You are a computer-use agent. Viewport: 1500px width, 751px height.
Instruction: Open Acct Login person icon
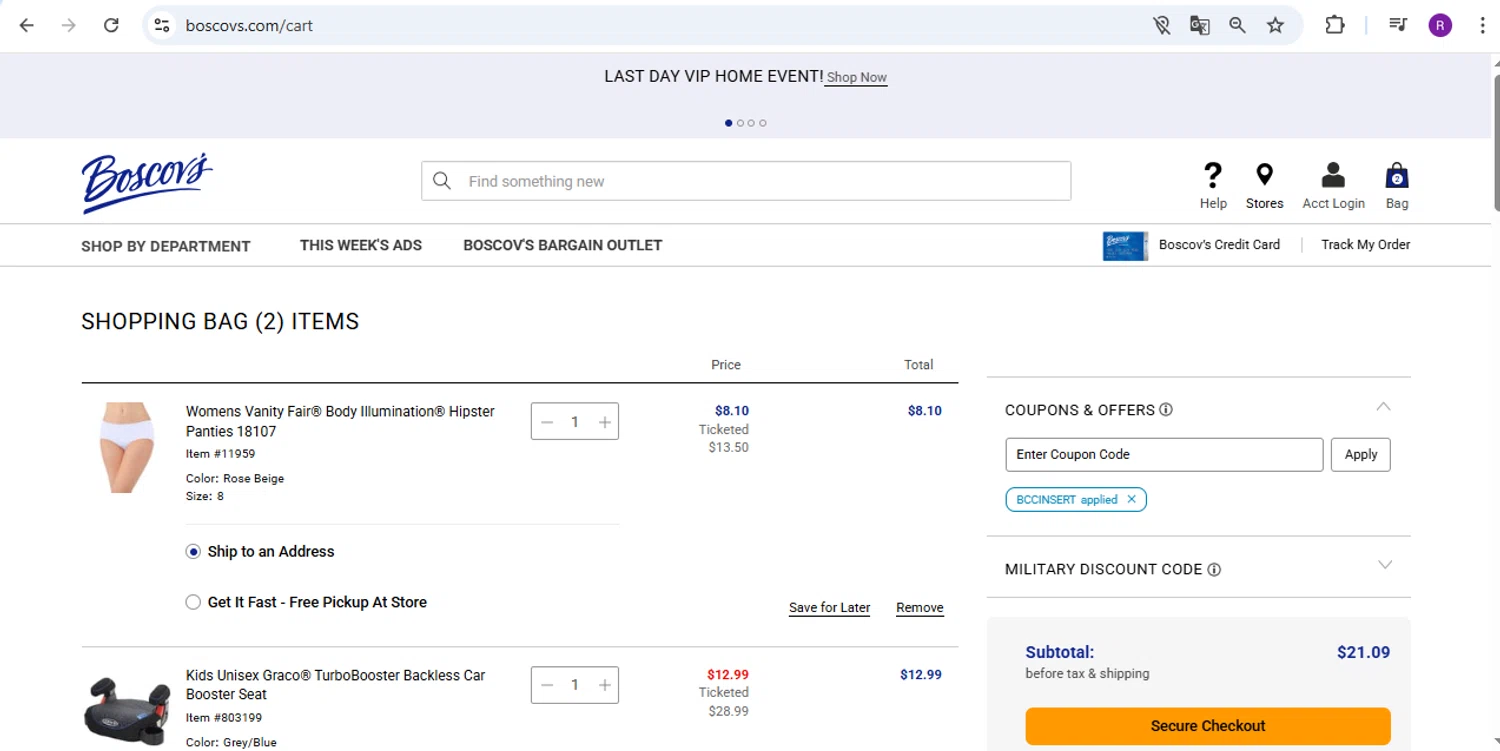pos(1333,176)
